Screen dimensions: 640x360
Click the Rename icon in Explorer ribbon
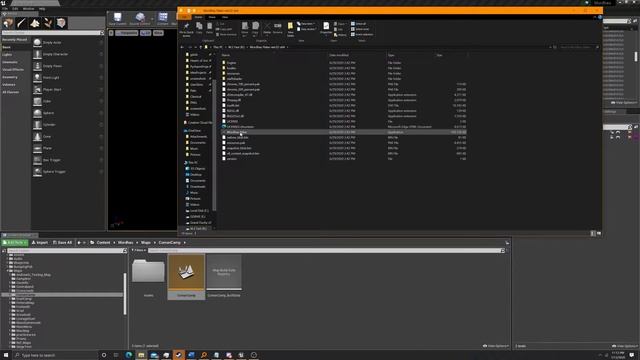click(278, 29)
